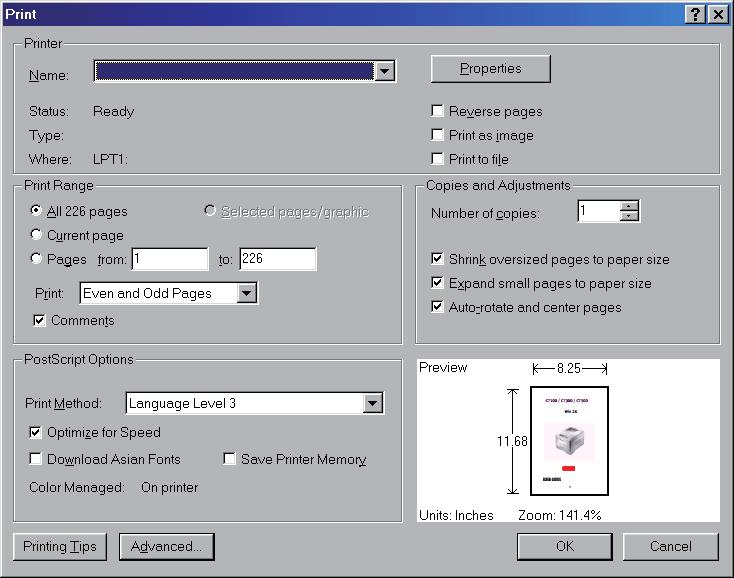Click the Print Method dropdown arrow

tap(373, 403)
